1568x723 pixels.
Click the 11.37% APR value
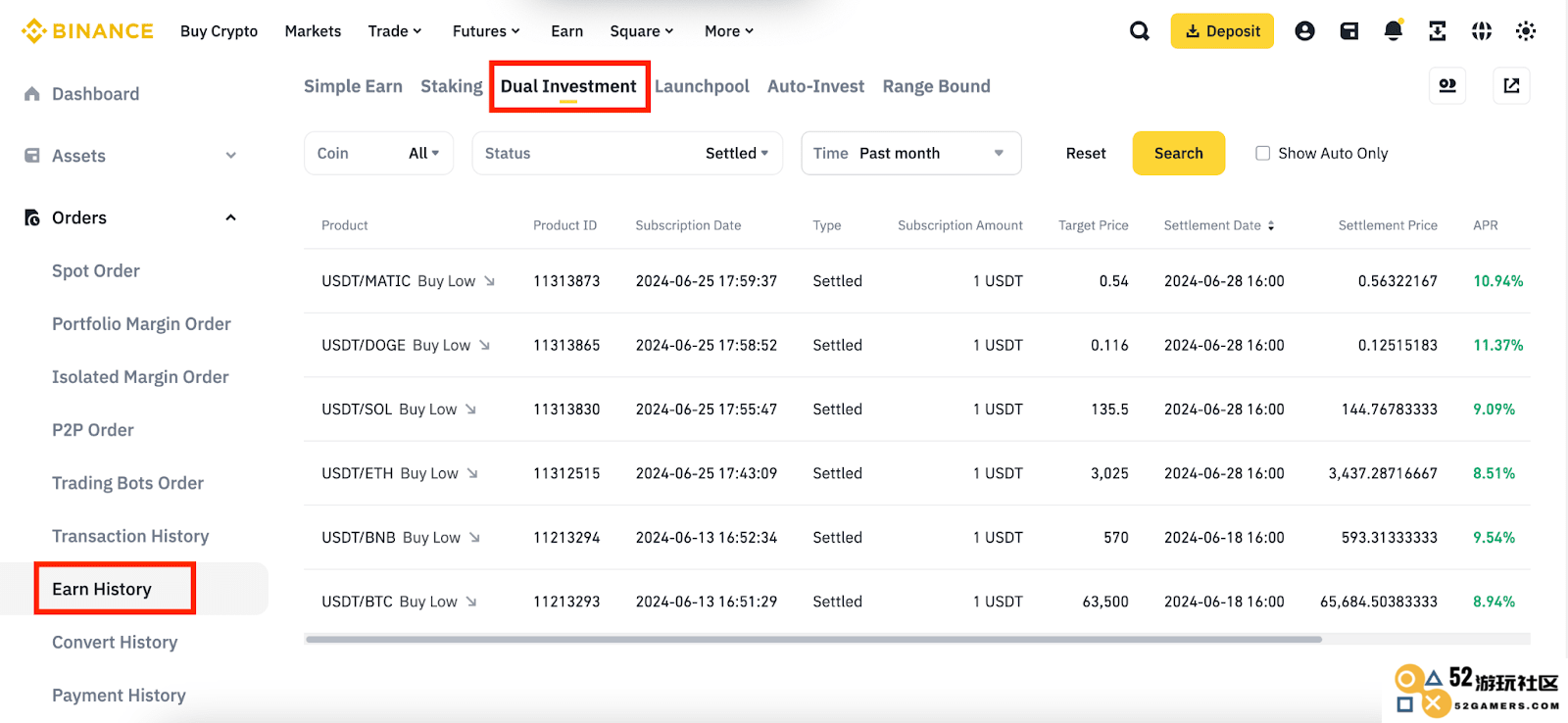point(1497,345)
